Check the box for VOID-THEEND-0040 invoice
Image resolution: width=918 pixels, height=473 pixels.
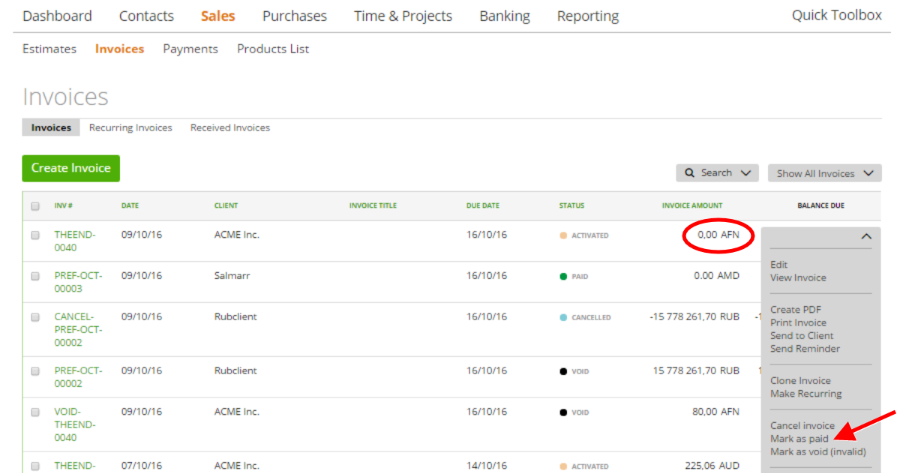(x=35, y=412)
